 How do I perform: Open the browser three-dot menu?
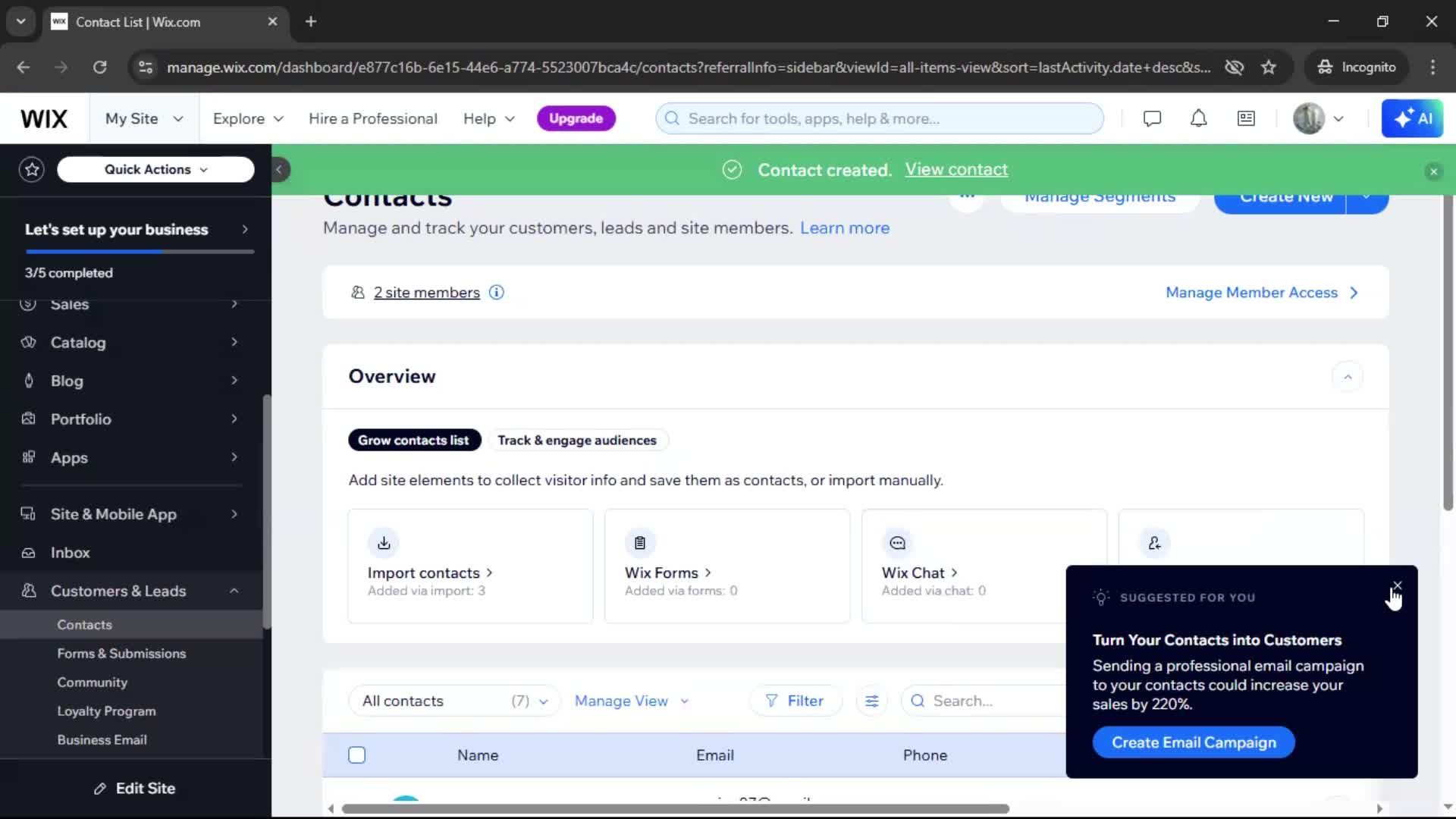pos(1432,67)
